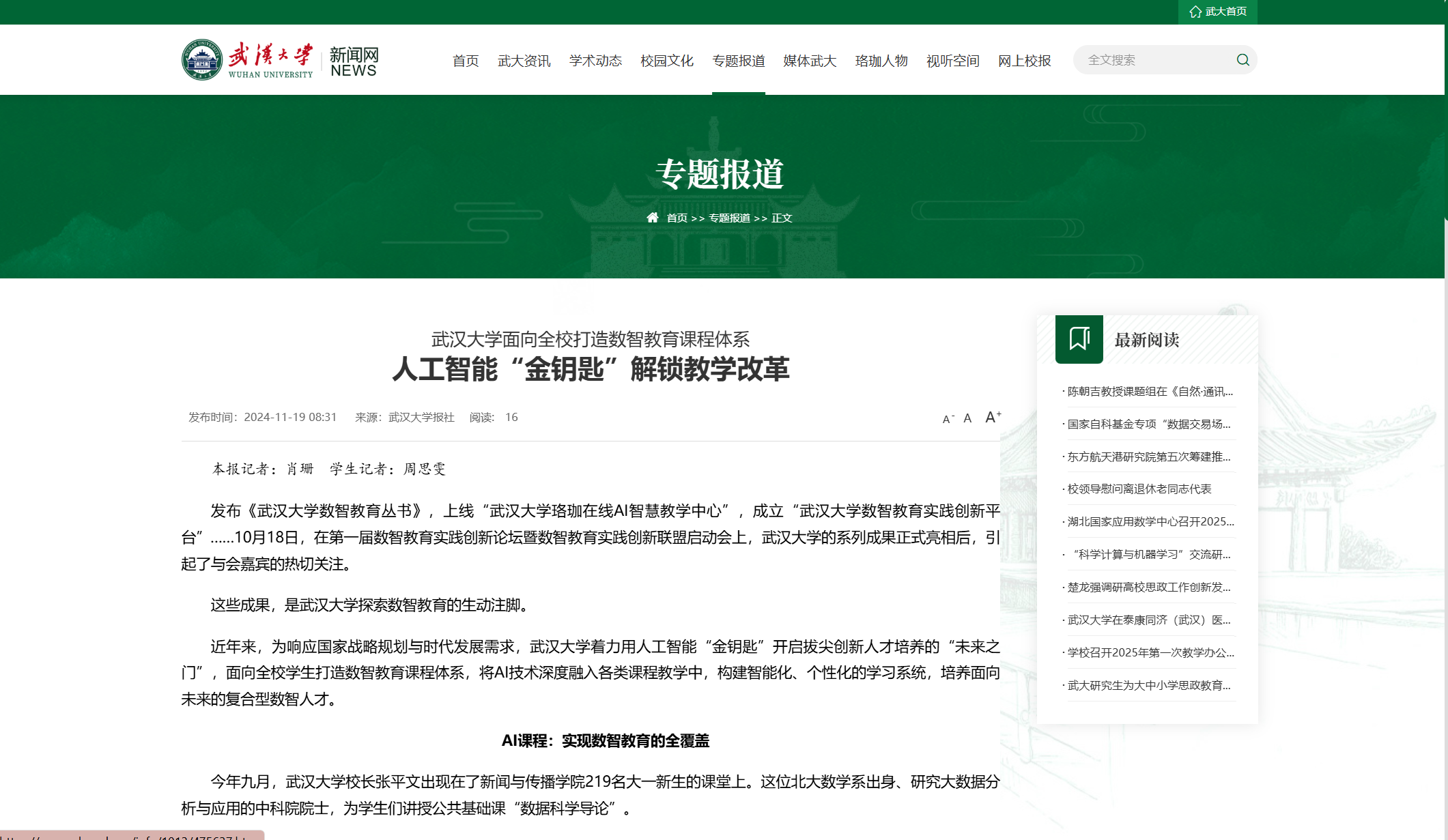Open article 武汉大学在泰康同济（武汉）医...
The width and height of the screenshot is (1448, 840).
click(x=1150, y=620)
